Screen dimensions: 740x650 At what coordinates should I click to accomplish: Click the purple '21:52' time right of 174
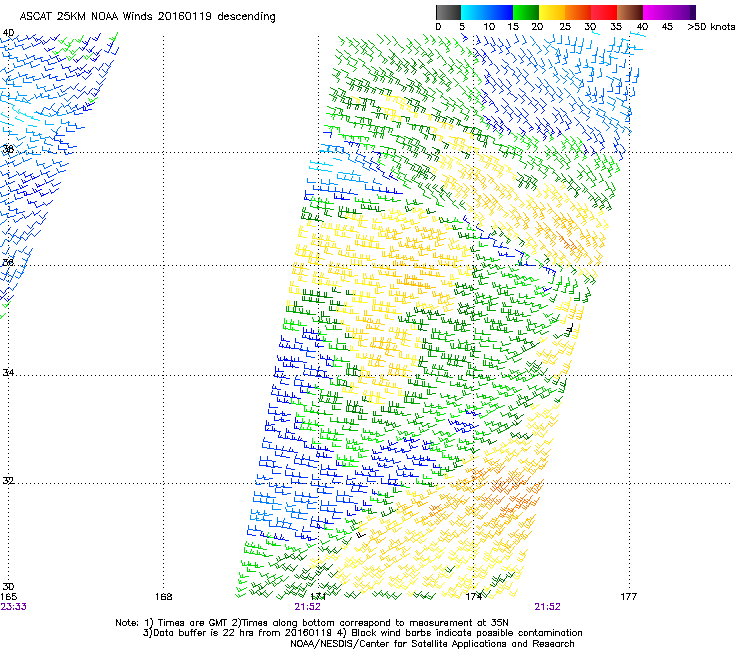pyautogui.click(x=547, y=607)
